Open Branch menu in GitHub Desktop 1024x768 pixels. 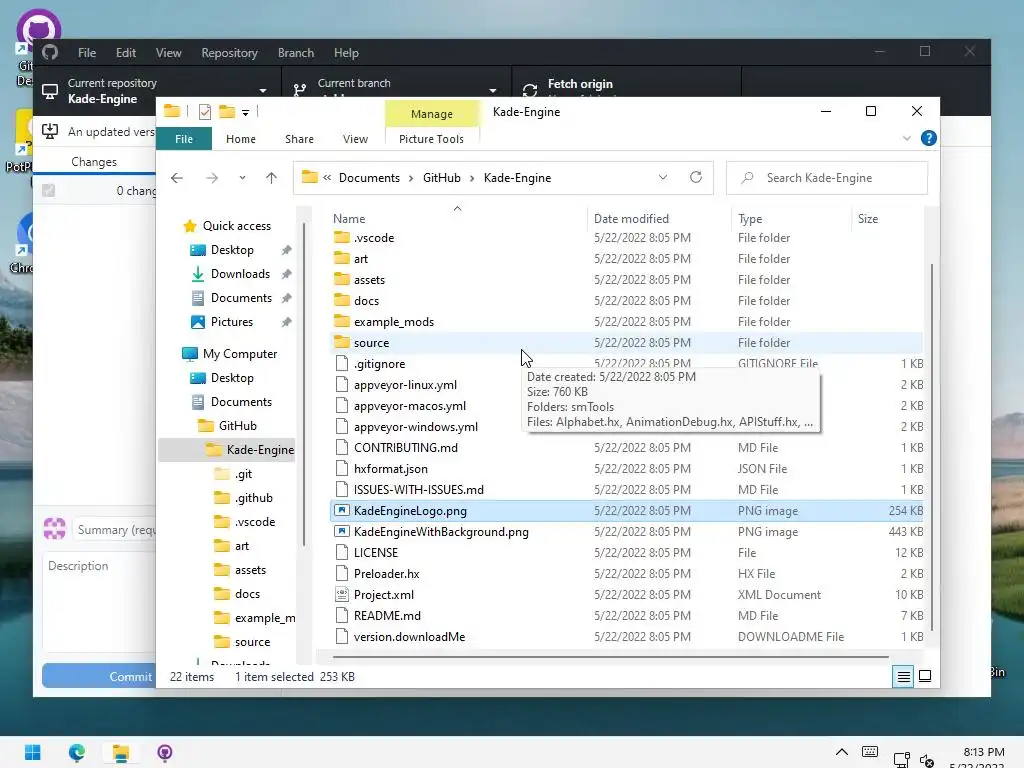coord(296,53)
